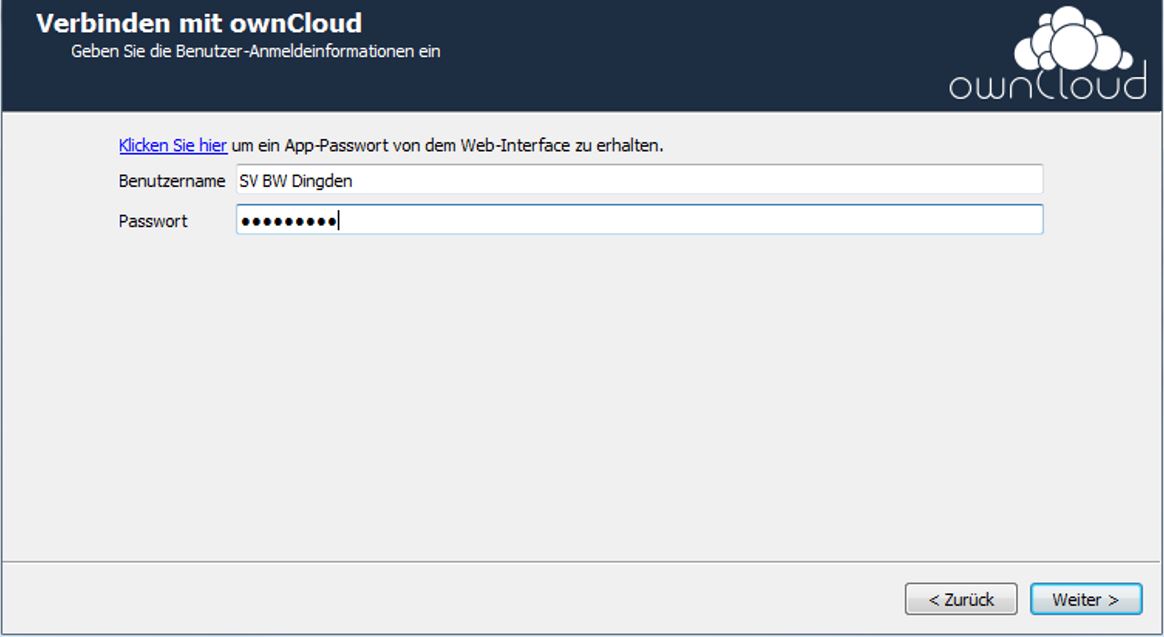Click the separator line above the buttons
The image size is (1164, 637).
tap(580, 562)
